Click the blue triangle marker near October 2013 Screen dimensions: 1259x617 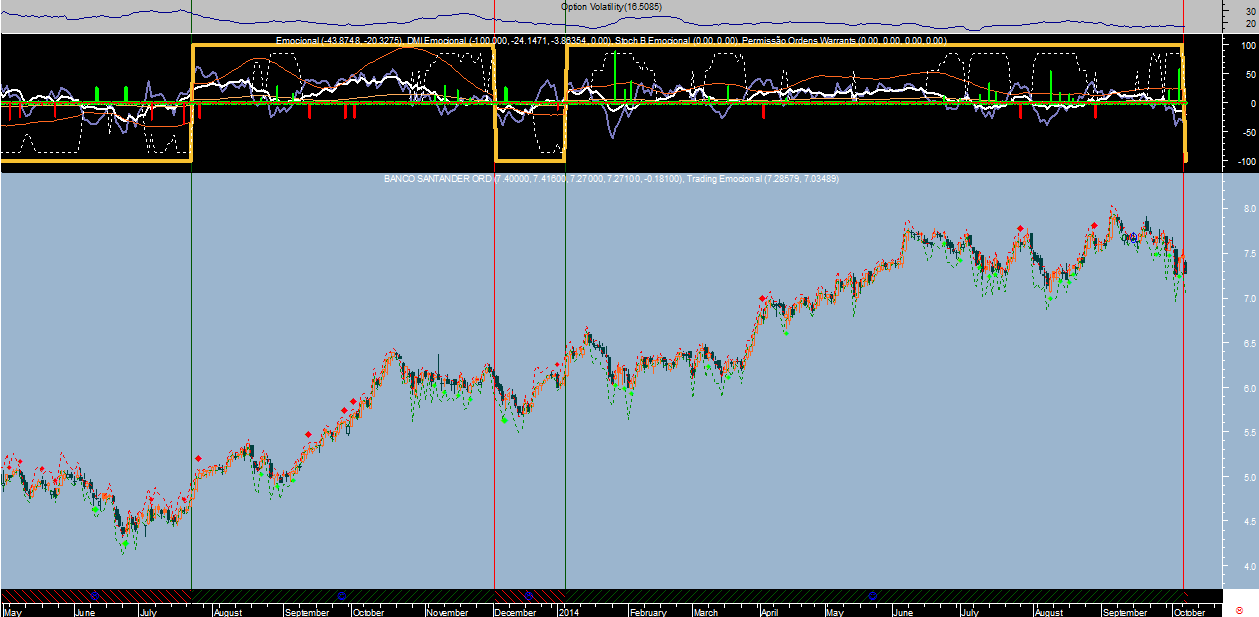342,595
